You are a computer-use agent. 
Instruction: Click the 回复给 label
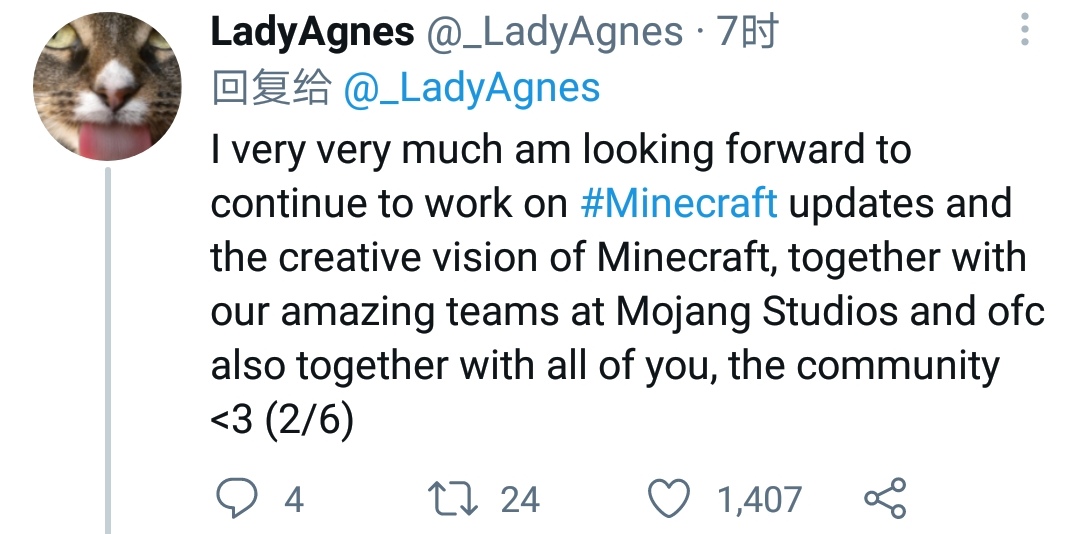271,89
